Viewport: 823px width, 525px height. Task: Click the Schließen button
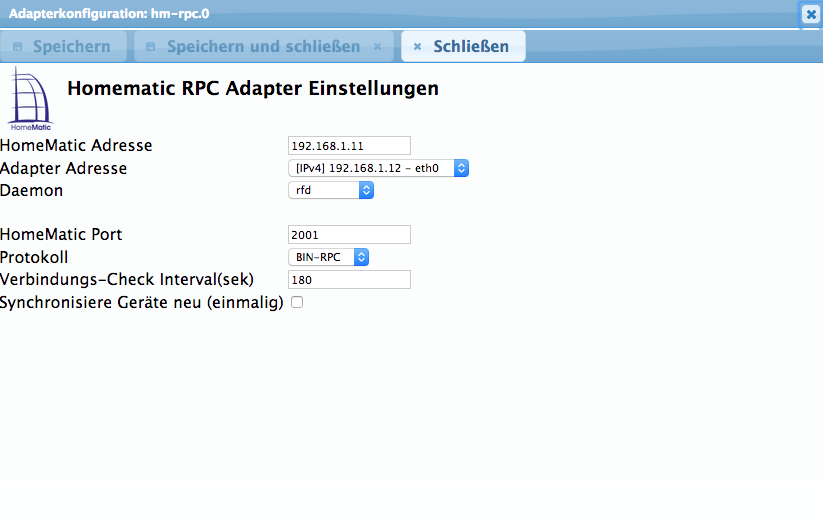pos(463,46)
